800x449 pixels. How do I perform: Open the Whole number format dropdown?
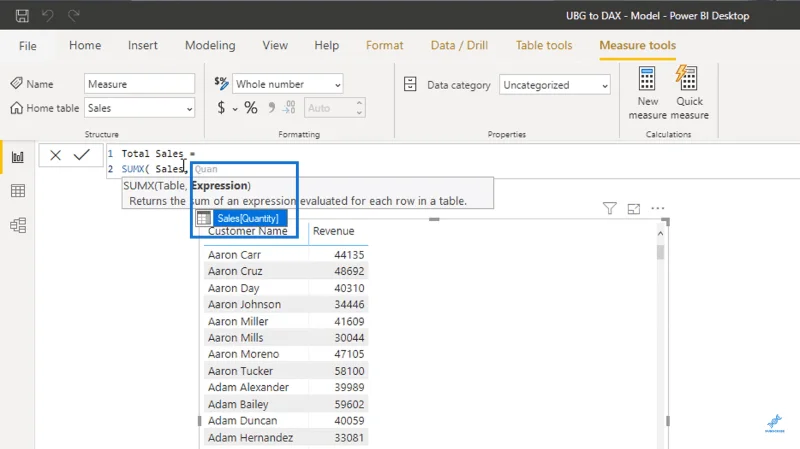click(x=288, y=84)
